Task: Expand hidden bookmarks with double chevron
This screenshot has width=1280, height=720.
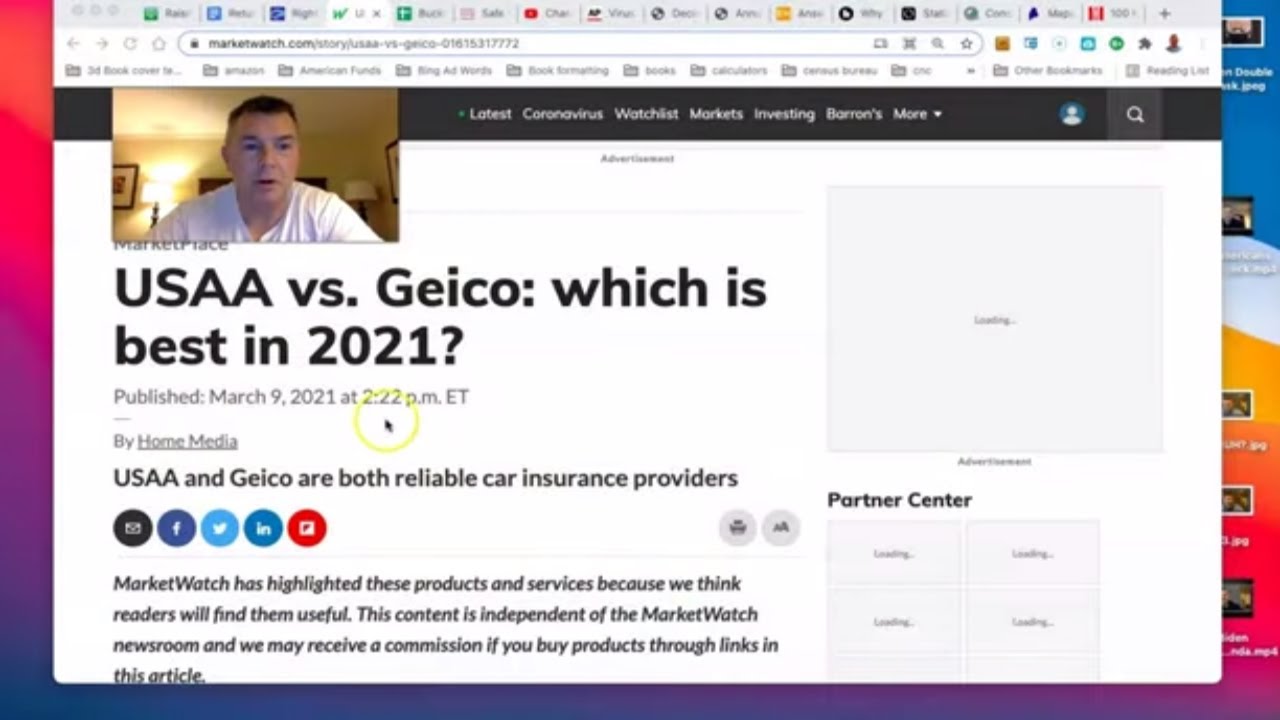Action: [x=970, y=71]
